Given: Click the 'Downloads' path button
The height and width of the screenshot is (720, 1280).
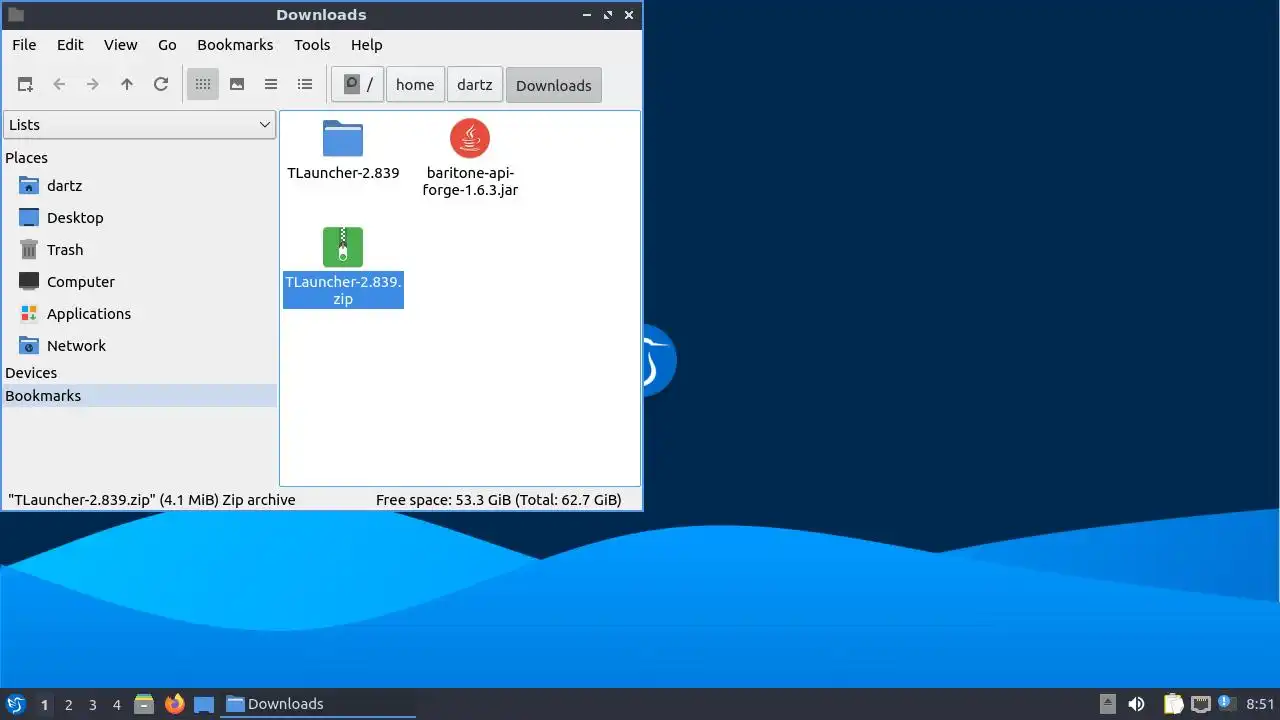Looking at the screenshot, I should pyautogui.click(x=554, y=85).
